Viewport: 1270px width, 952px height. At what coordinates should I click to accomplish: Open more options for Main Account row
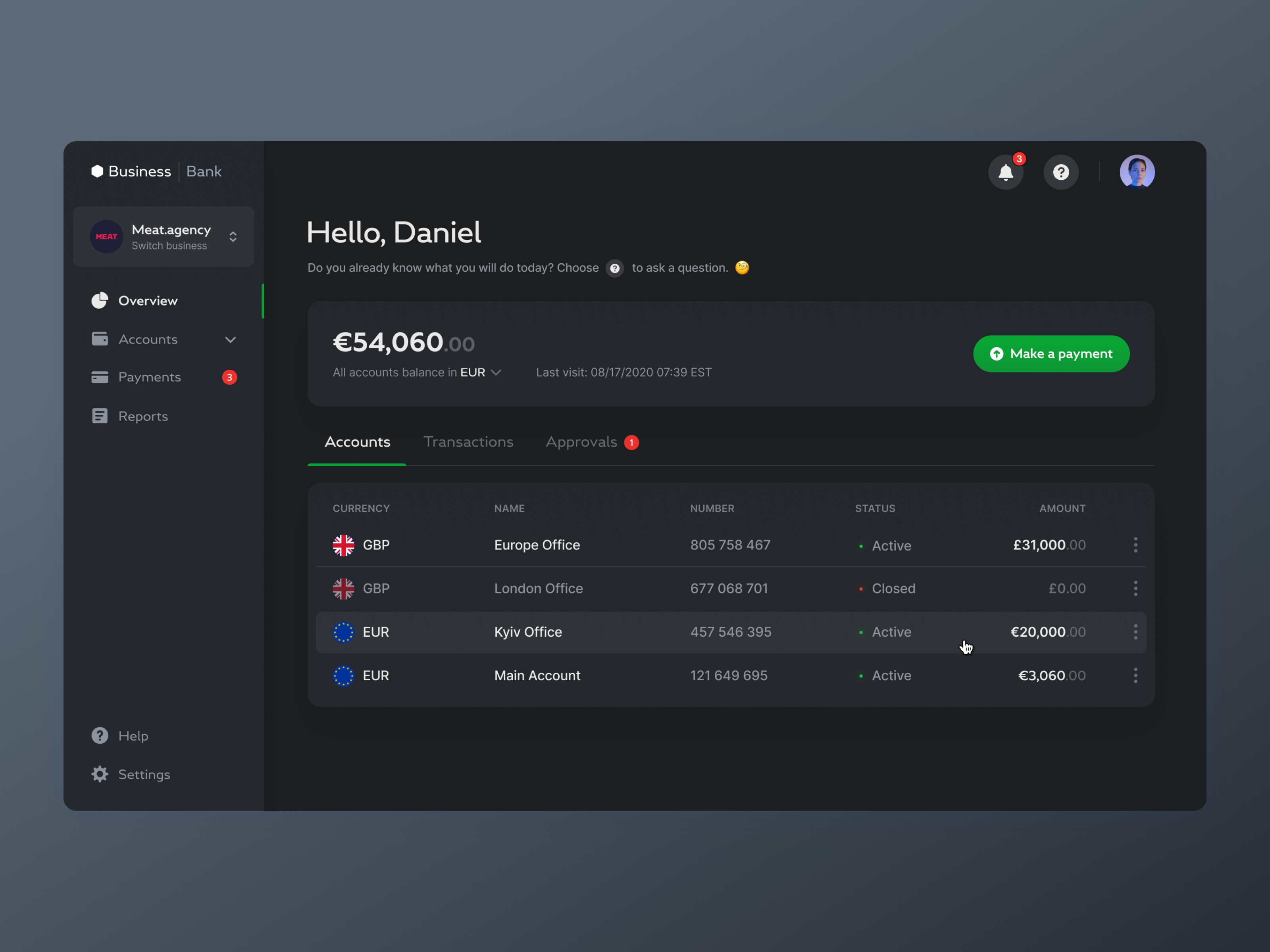click(1135, 676)
